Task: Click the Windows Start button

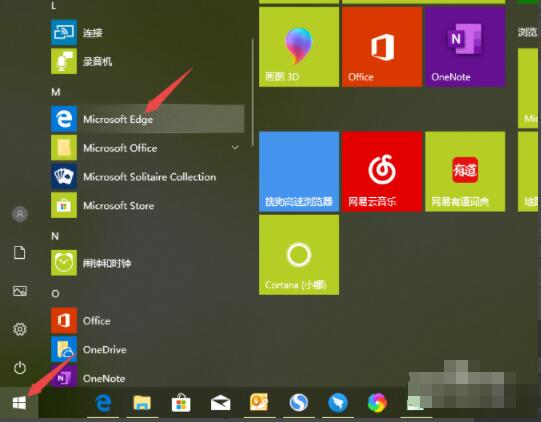Action: pos(19,403)
